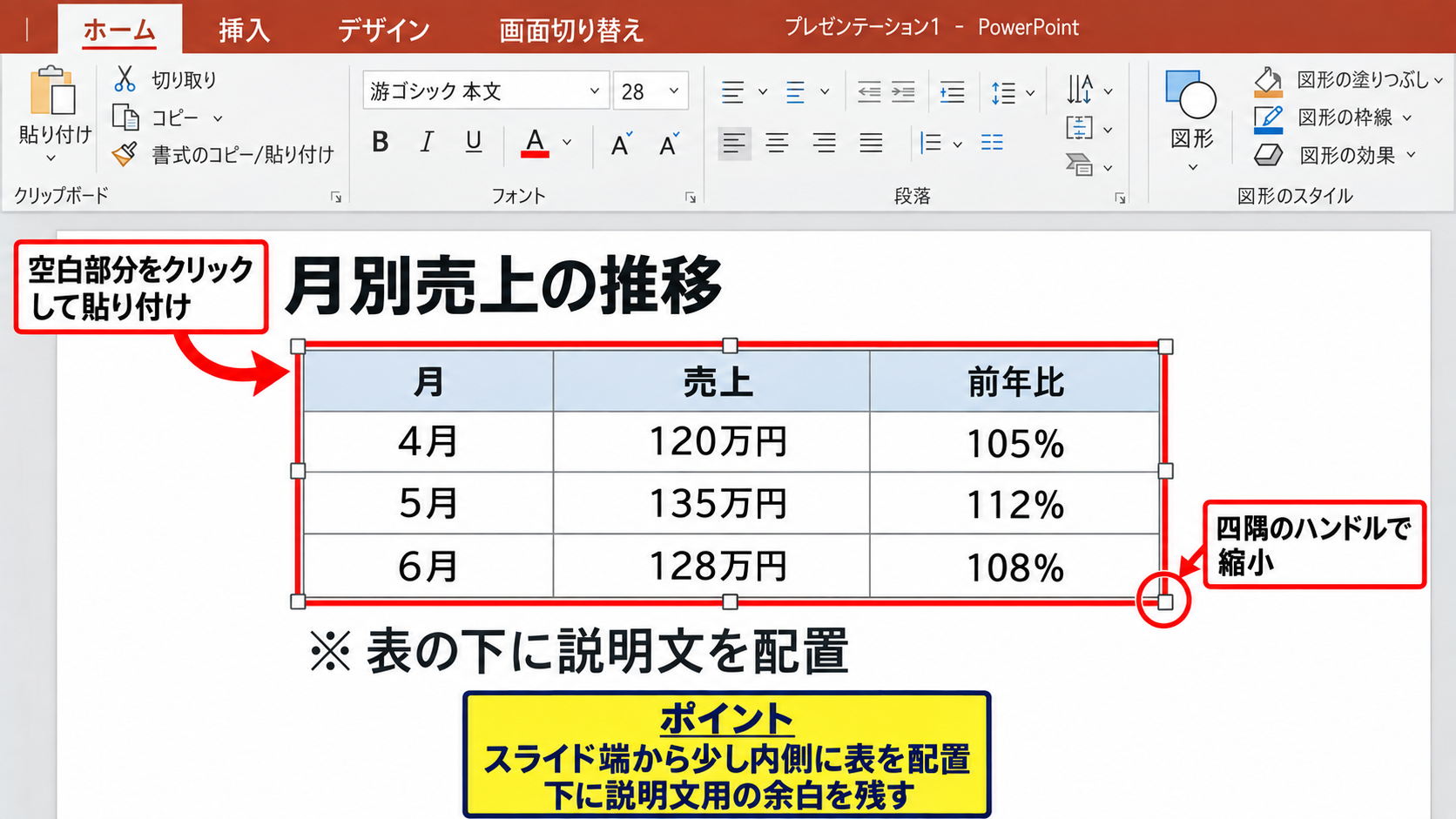Viewport: 1456px width, 819px height.
Task: Enable align left paragraph button
Action: click(x=734, y=143)
